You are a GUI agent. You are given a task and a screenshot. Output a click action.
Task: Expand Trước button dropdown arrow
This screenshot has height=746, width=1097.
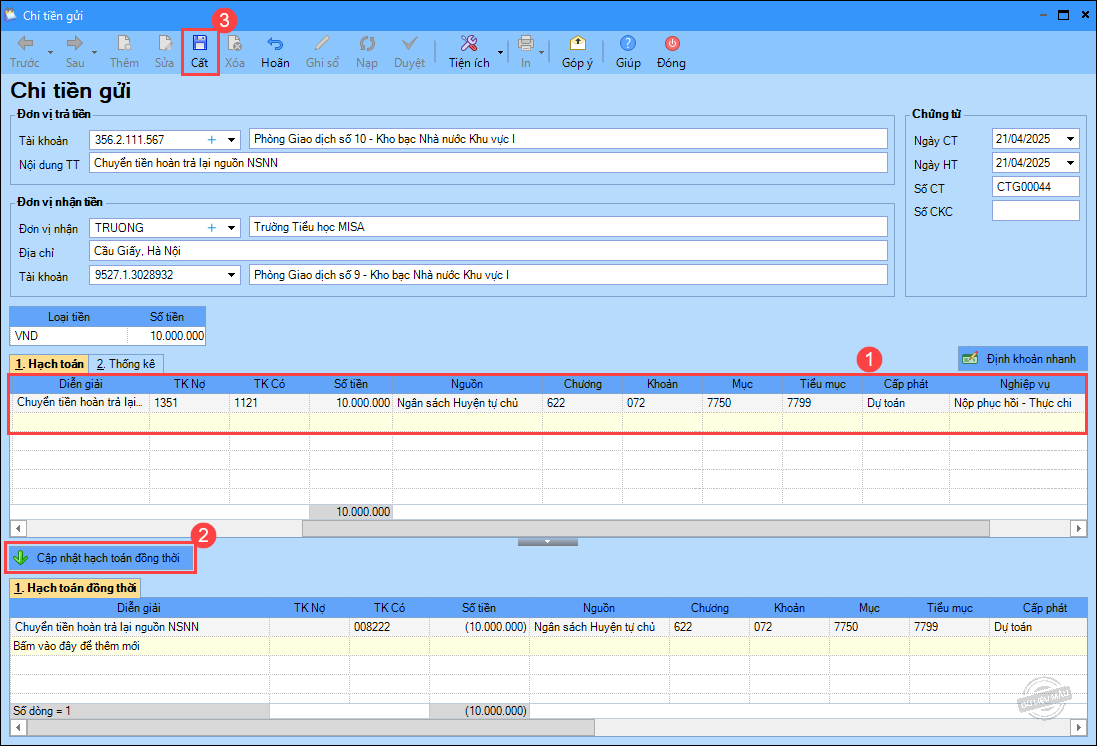coord(50,52)
